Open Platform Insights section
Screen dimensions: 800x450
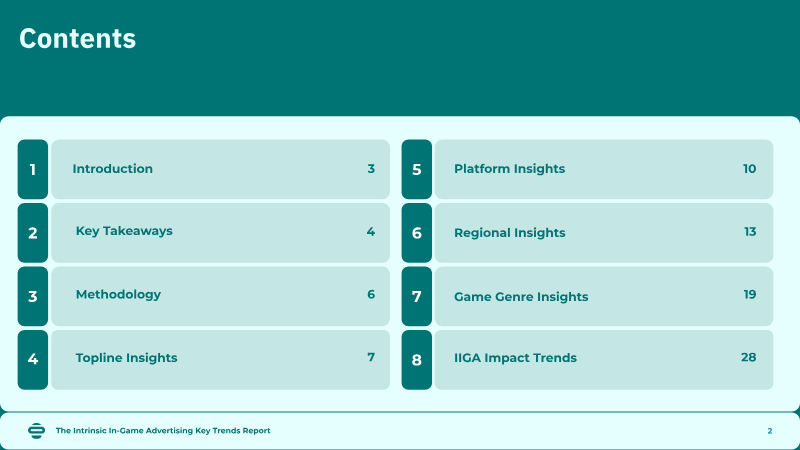[x=509, y=169]
